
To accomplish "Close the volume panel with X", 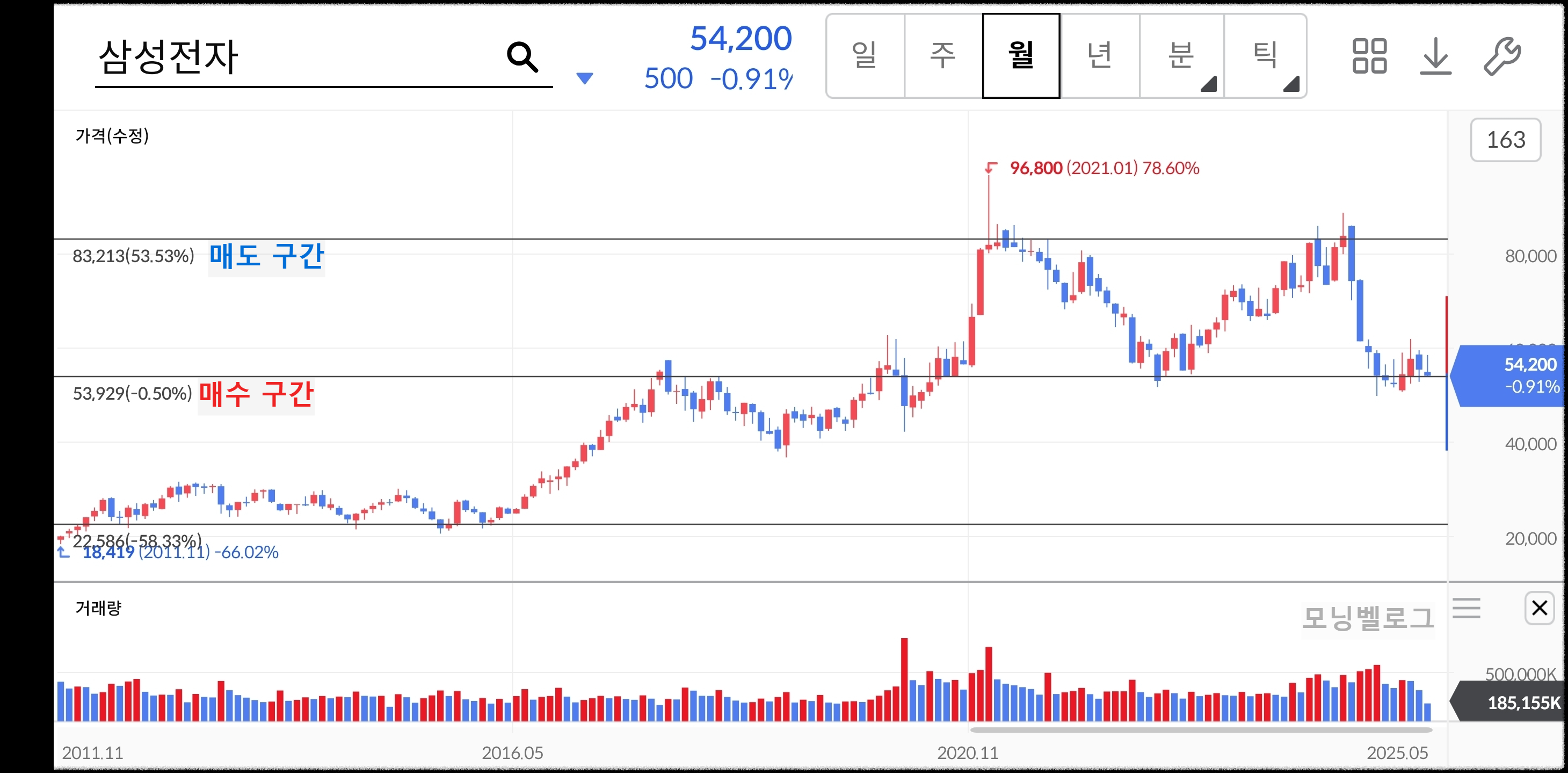I will (x=1540, y=608).
